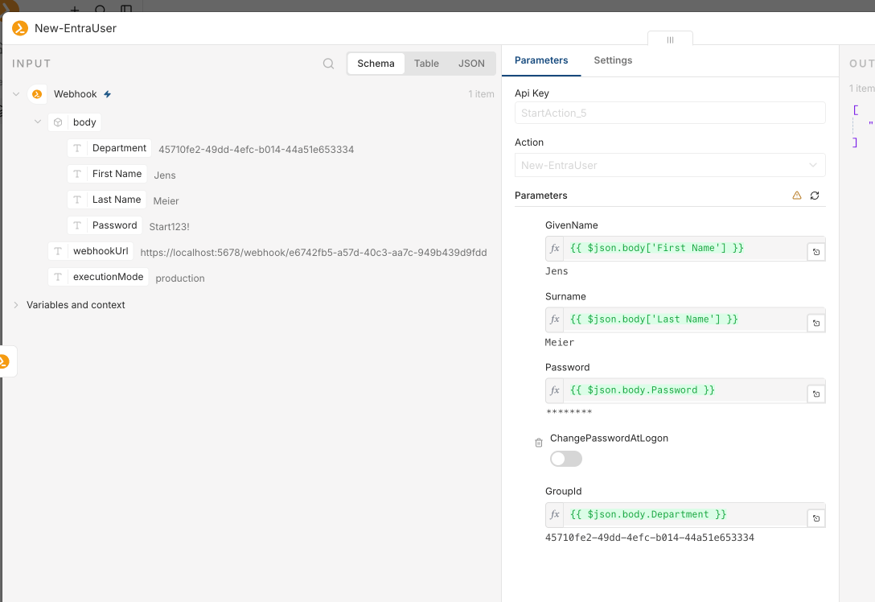The width and height of the screenshot is (875, 602).
Task: Click the webhook URL value text
Action: point(314,253)
